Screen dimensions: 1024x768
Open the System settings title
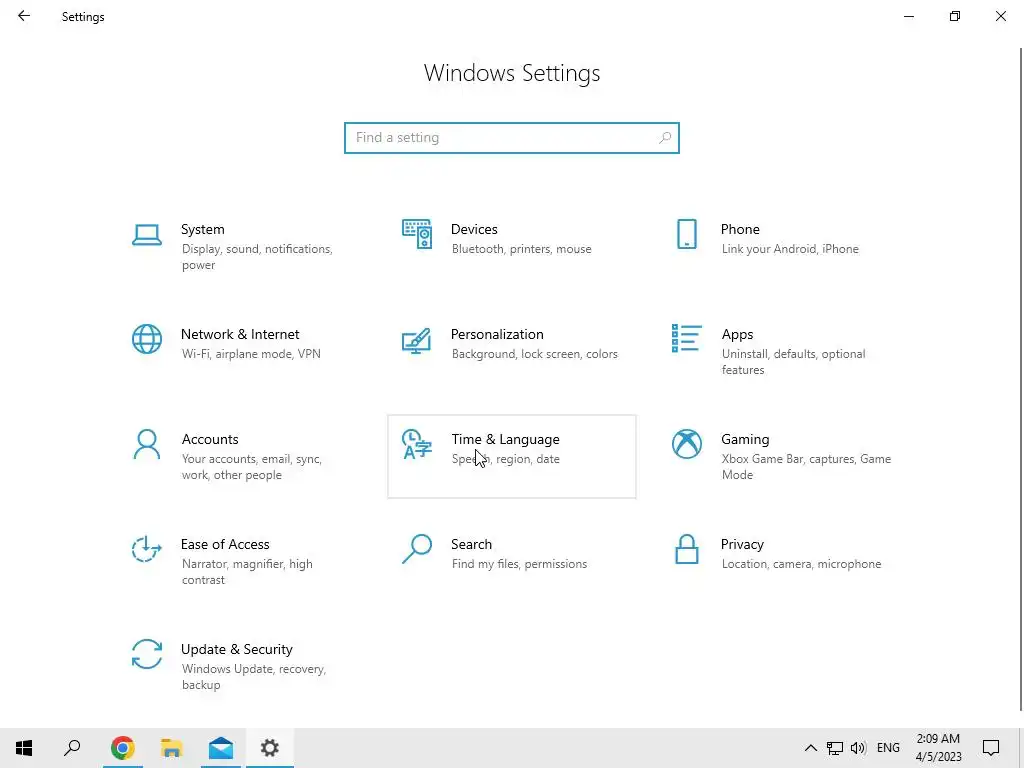pos(202,229)
